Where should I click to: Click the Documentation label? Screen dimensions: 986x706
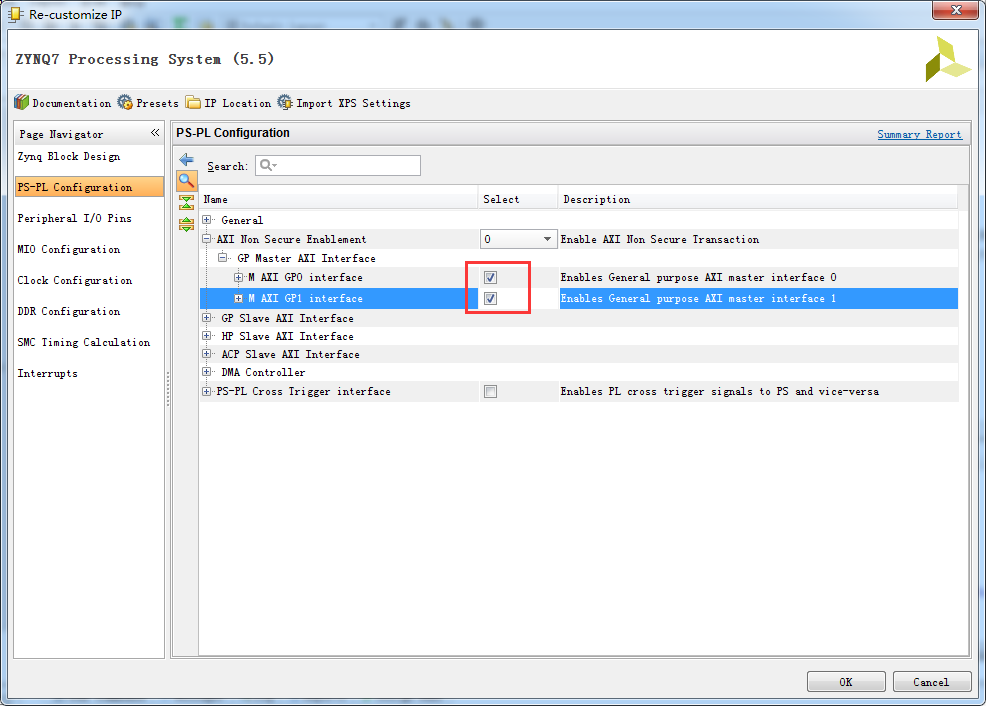[x=72, y=103]
